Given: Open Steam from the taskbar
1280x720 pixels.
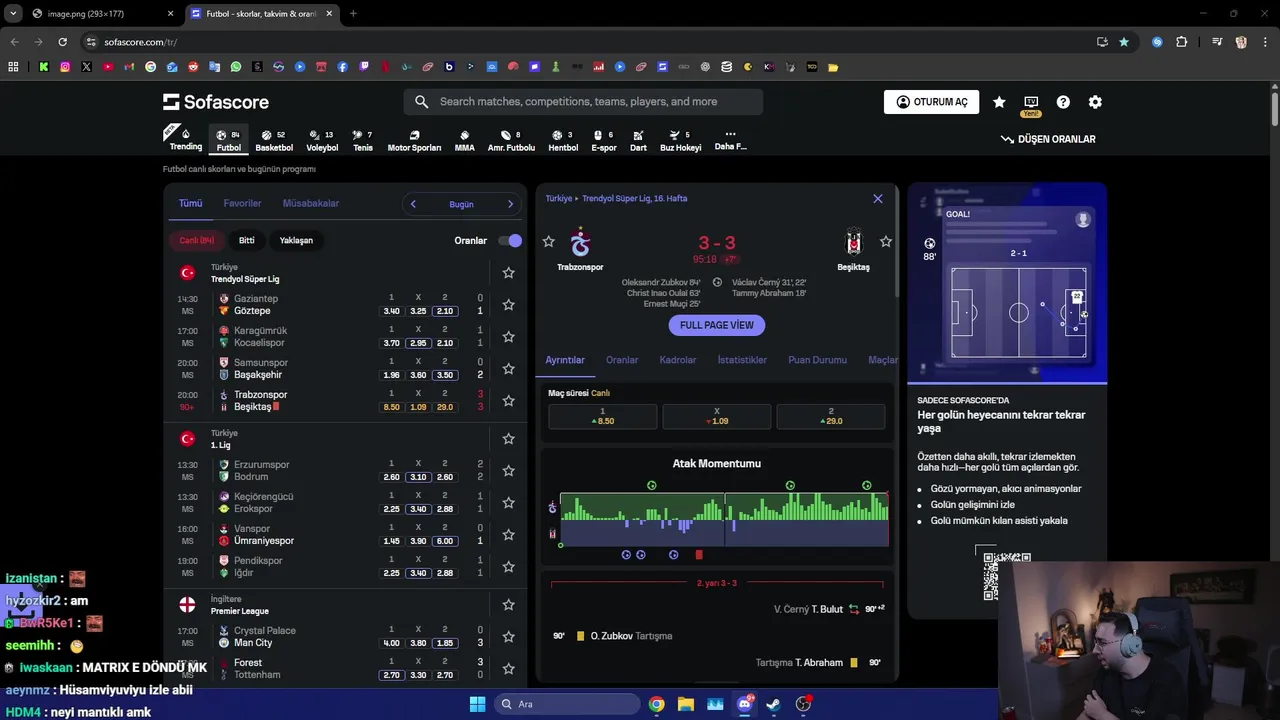Looking at the screenshot, I should (x=773, y=704).
